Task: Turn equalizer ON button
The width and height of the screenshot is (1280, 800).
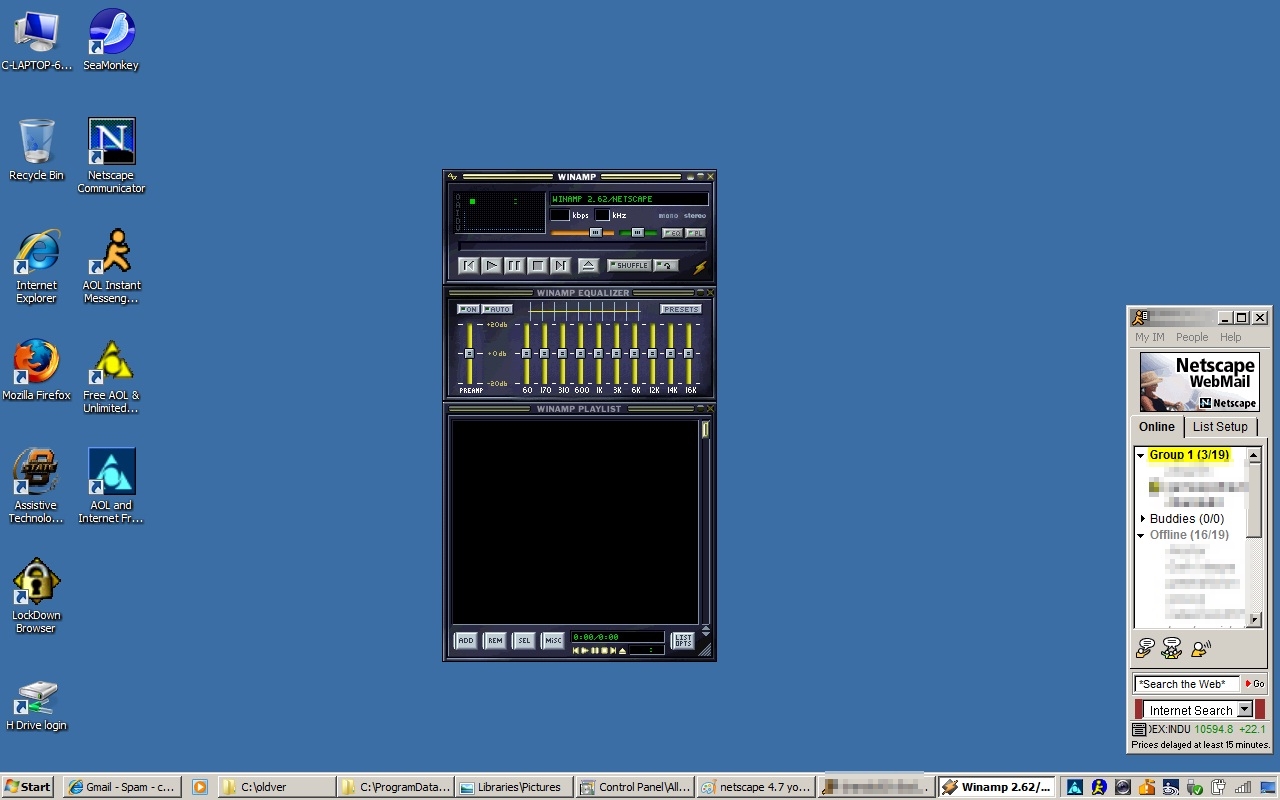Action: coord(468,309)
